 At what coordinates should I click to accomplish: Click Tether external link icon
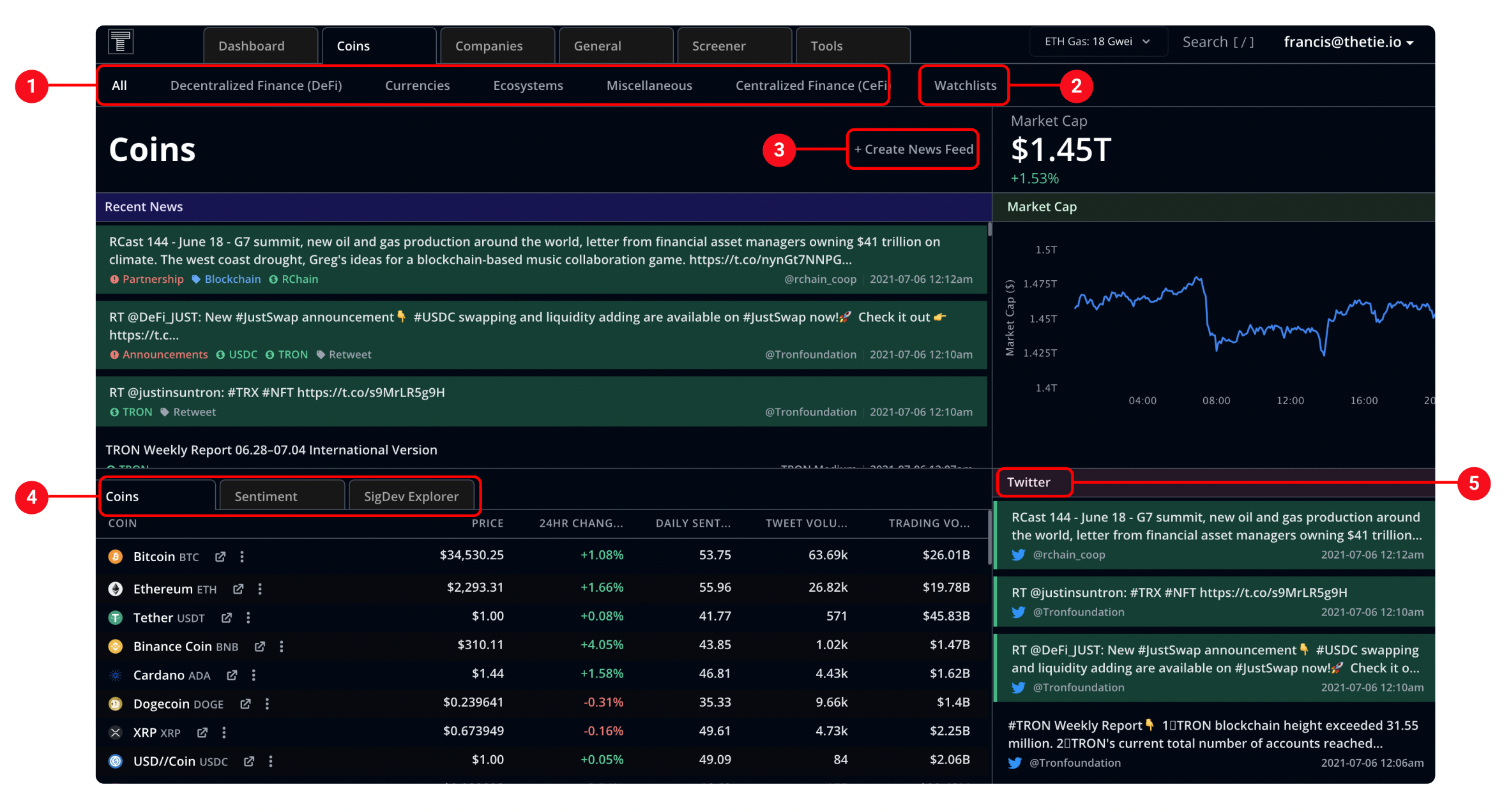(x=227, y=617)
